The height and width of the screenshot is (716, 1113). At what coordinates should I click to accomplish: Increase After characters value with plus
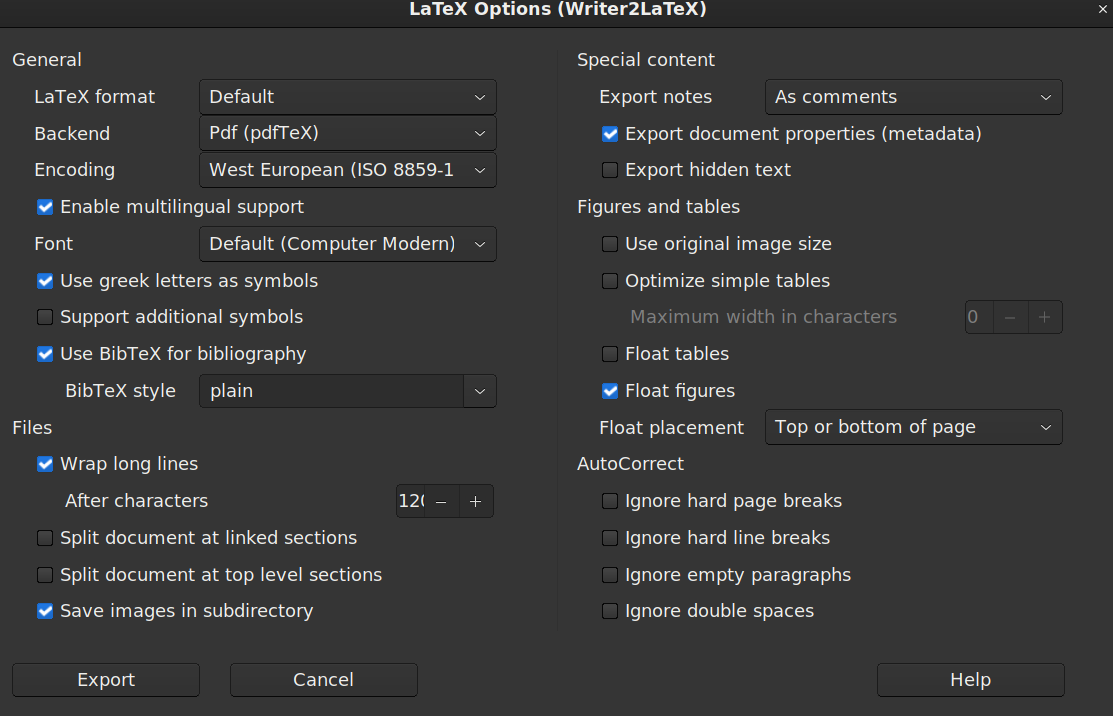point(475,501)
